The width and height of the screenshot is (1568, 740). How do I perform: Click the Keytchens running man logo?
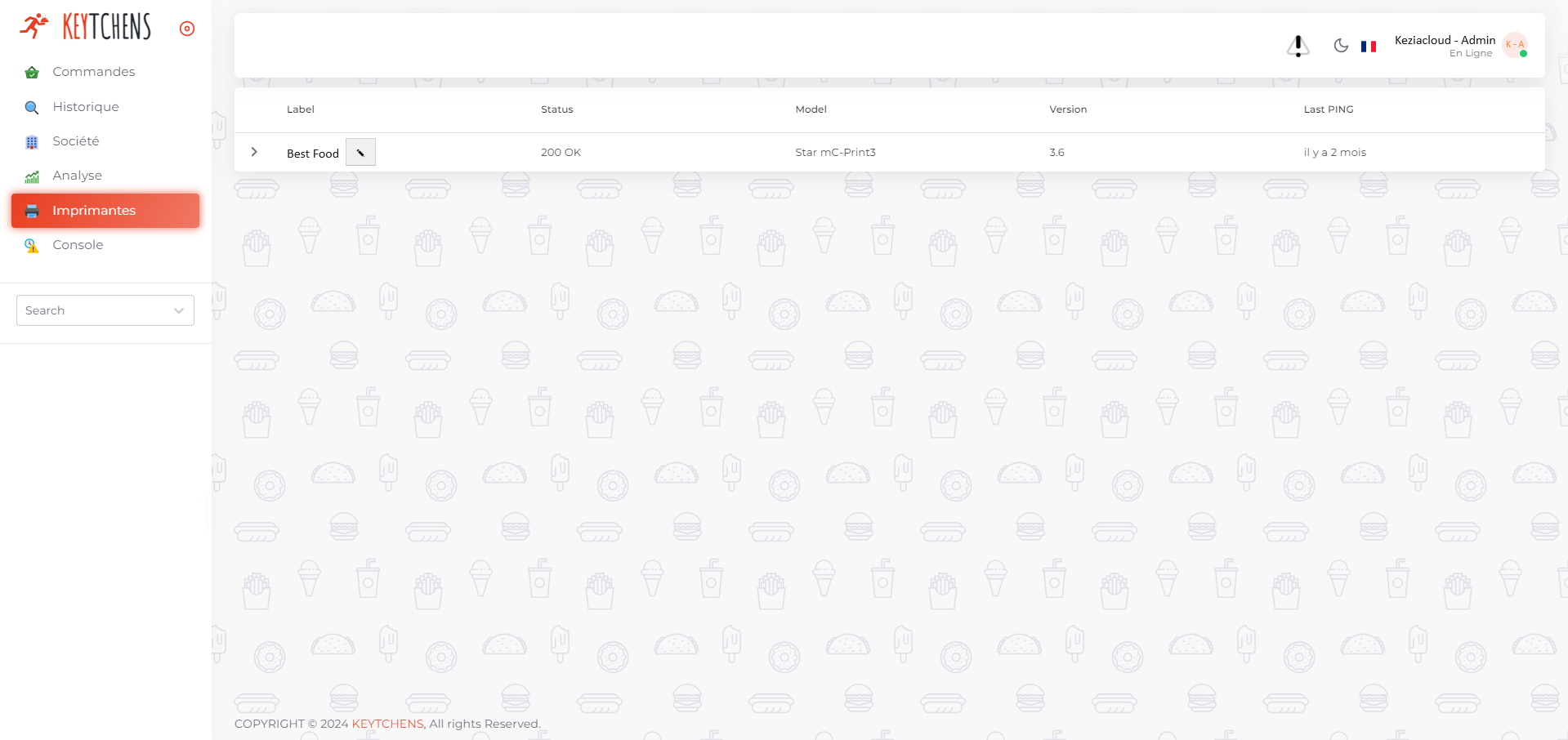point(34,27)
